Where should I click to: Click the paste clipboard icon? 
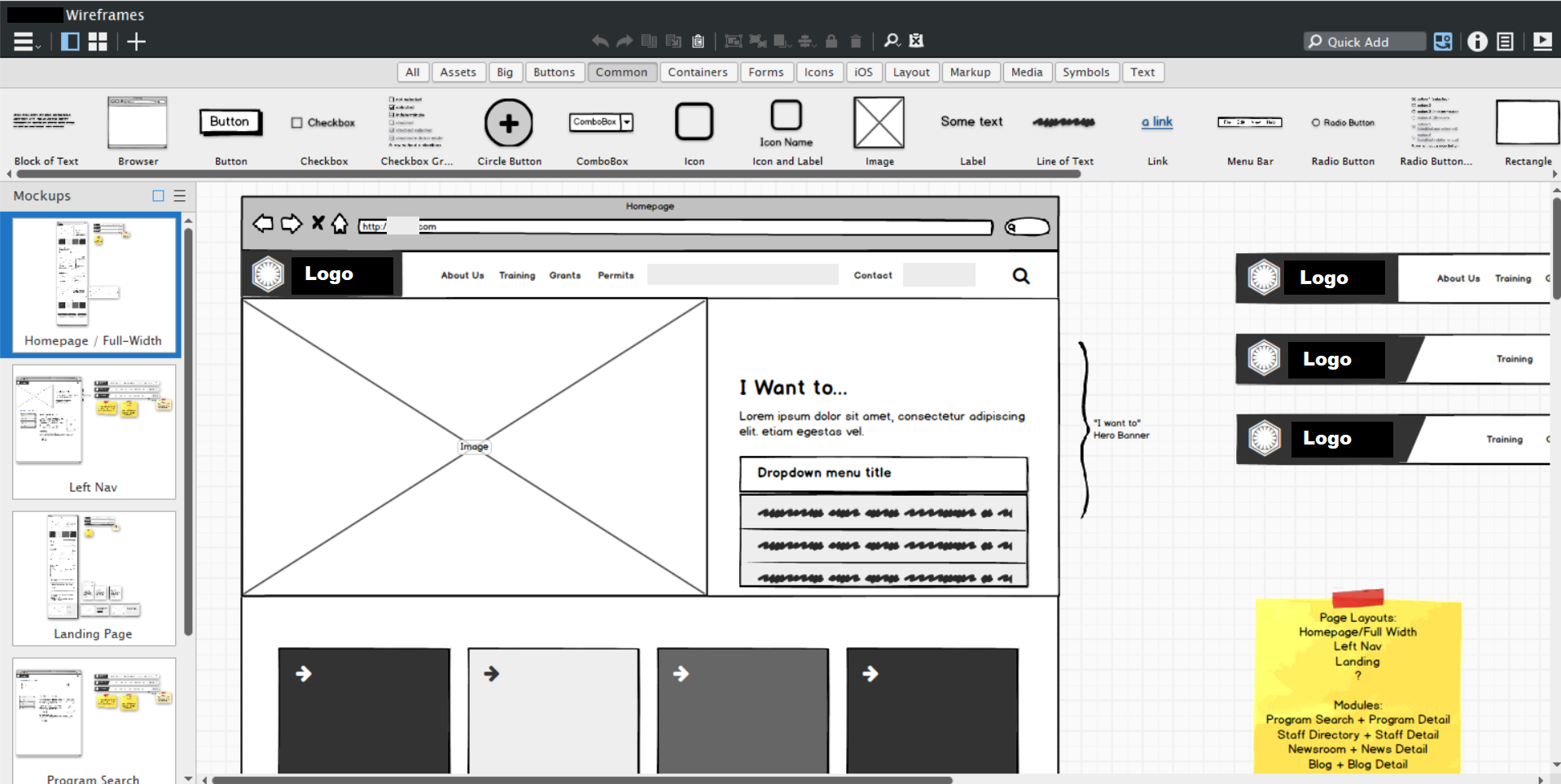(x=698, y=42)
